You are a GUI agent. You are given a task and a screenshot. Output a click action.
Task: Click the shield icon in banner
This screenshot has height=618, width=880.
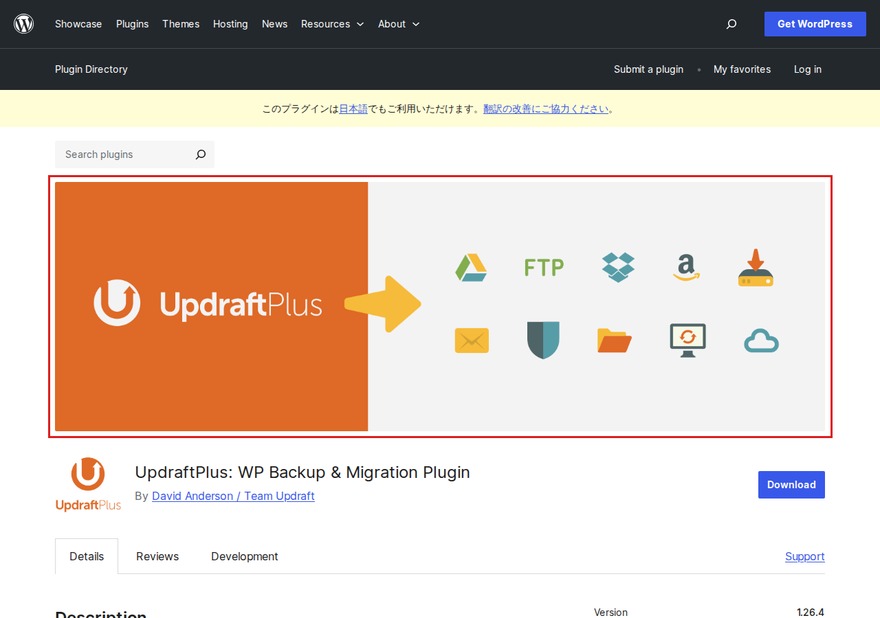[x=543, y=340]
